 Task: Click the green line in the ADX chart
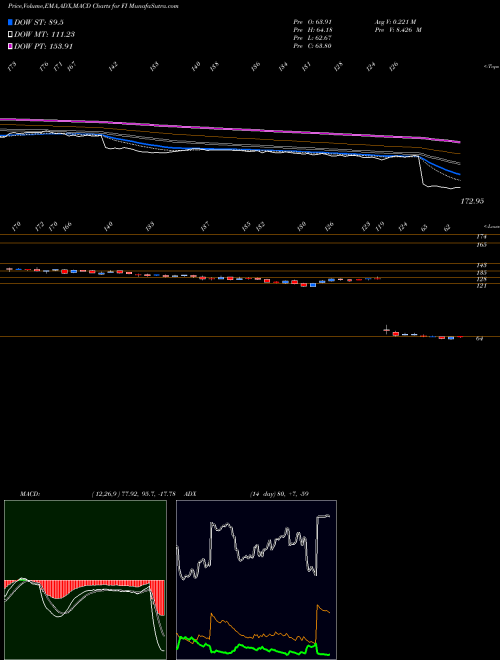[253, 648]
